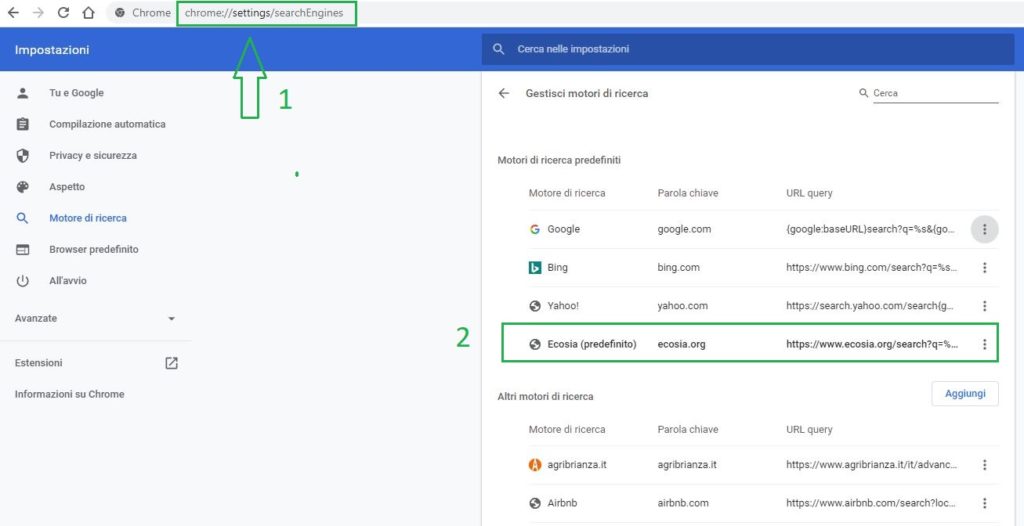The width and height of the screenshot is (1024, 526).
Task: Expand the Avanzate section arrow
Action: point(171,319)
